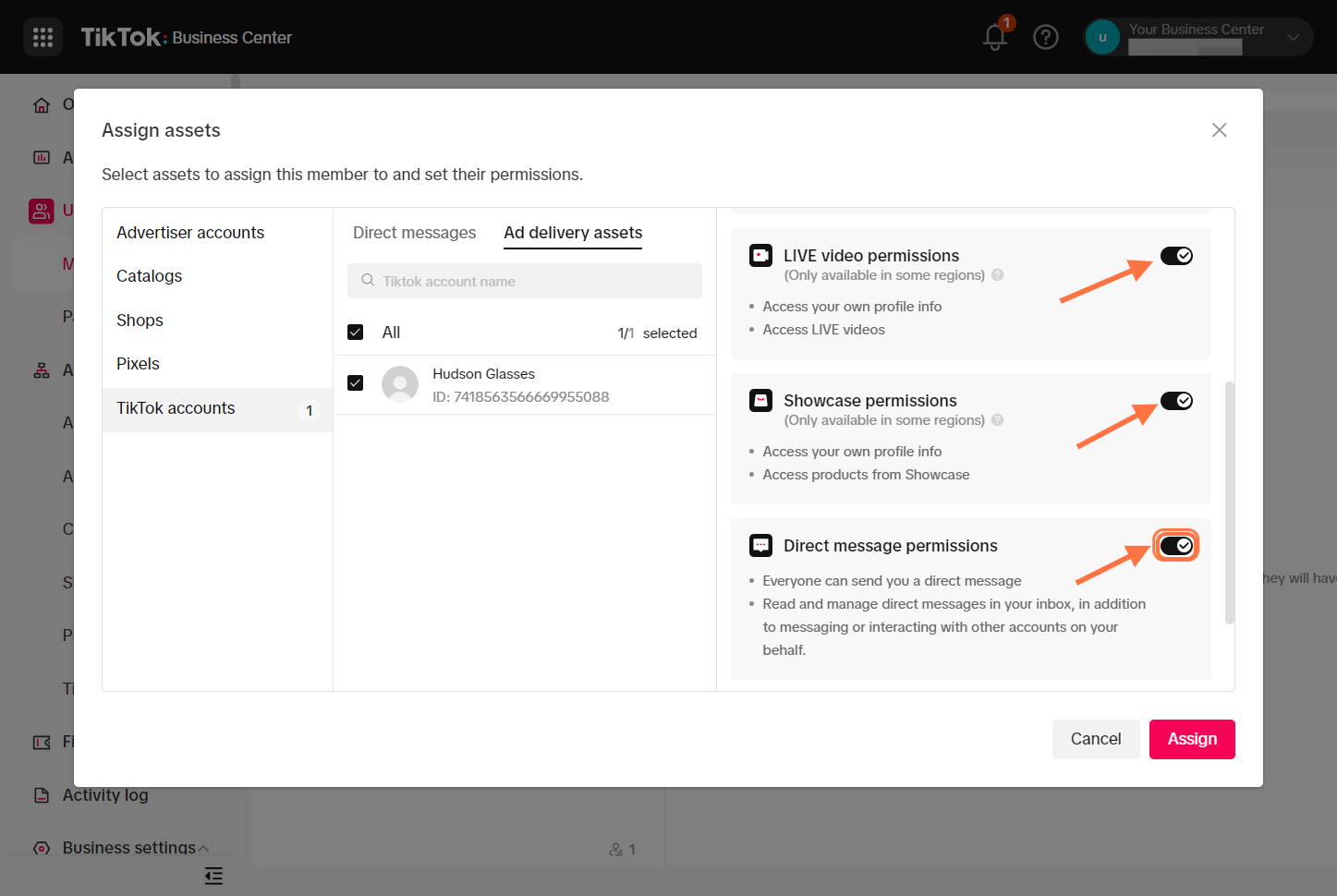
Task: Open your account avatar in the top bar
Action: [x=1102, y=37]
